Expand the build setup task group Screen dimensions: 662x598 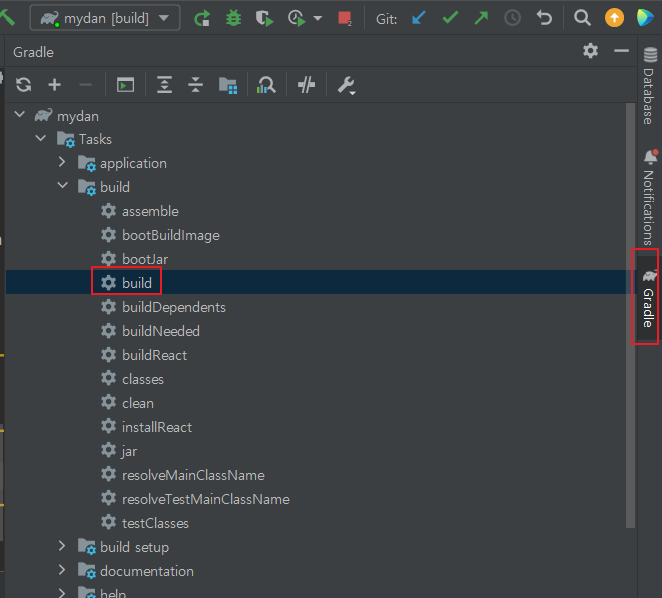(62, 546)
